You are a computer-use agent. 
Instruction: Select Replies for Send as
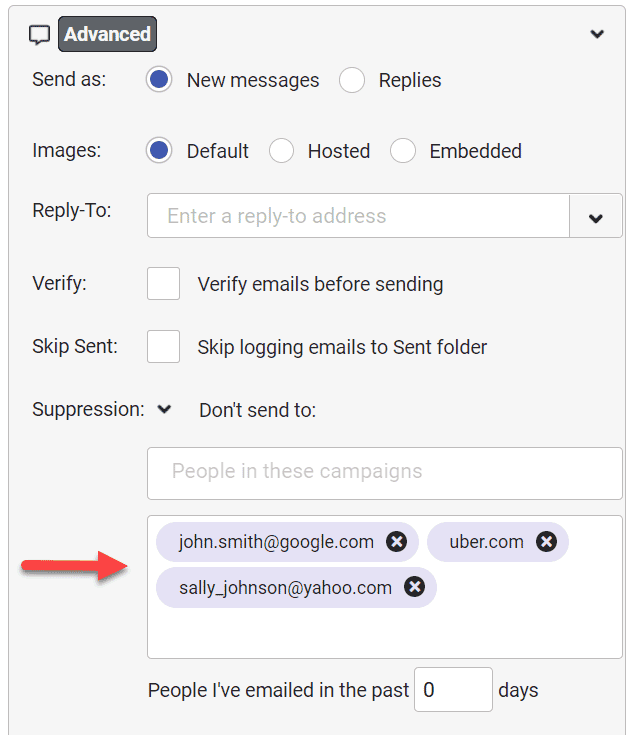[x=352, y=81]
